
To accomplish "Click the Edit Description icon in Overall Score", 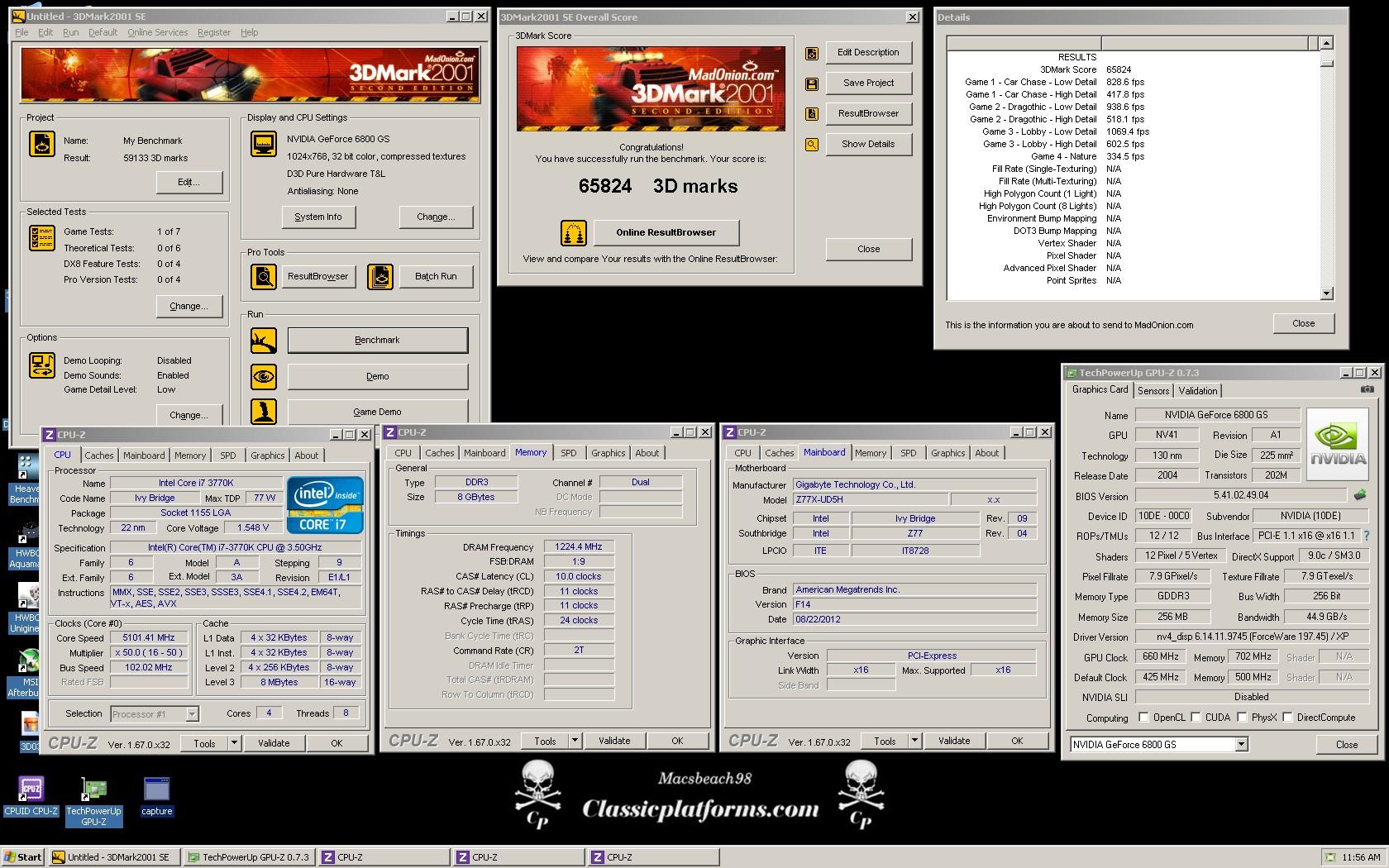I will point(812,53).
